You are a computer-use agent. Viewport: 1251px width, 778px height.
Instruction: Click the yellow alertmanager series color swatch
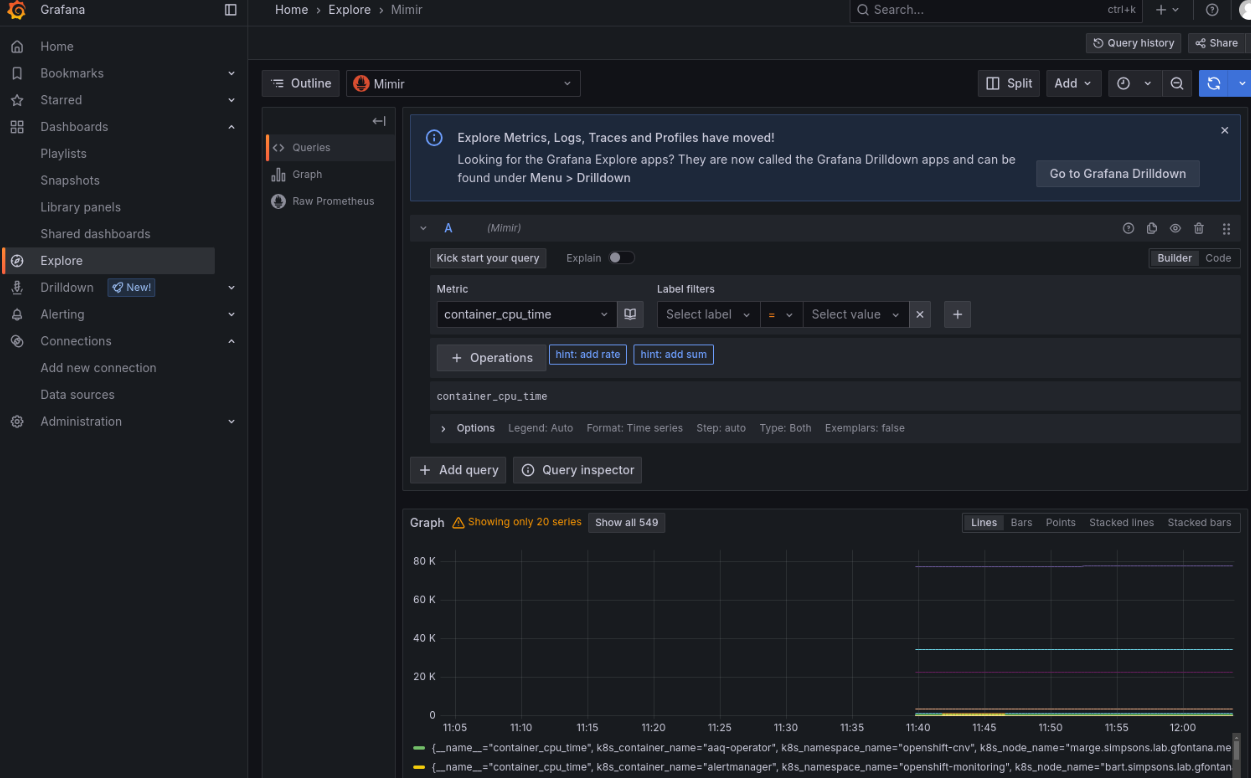coord(418,768)
